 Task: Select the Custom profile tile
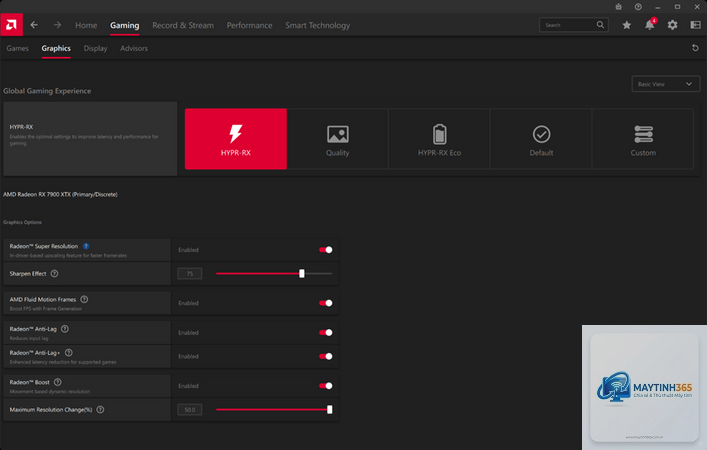tap(643, 139)
